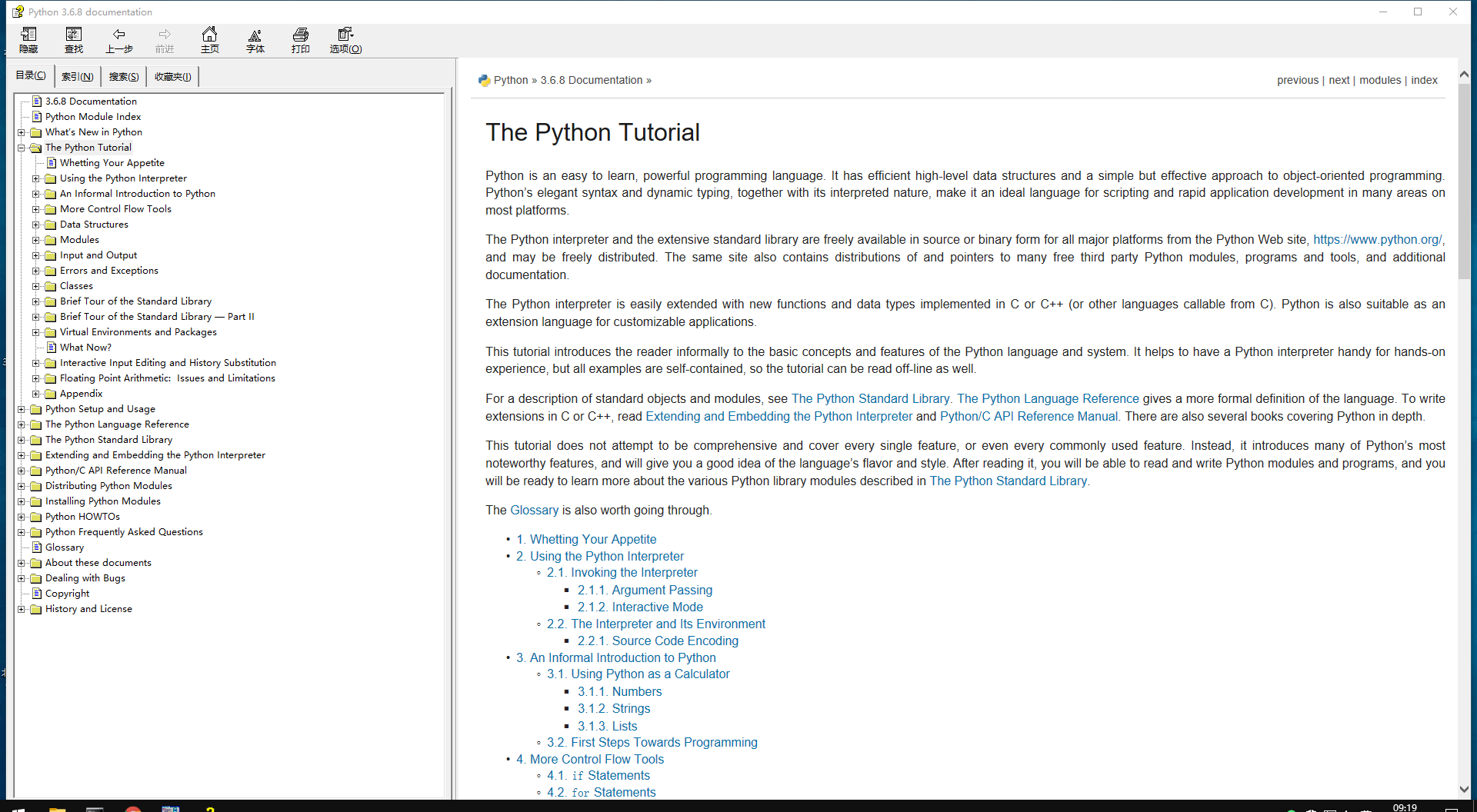
Task: Click the Whetting Your Appetite page icon
Action: [x=52, y=163]
